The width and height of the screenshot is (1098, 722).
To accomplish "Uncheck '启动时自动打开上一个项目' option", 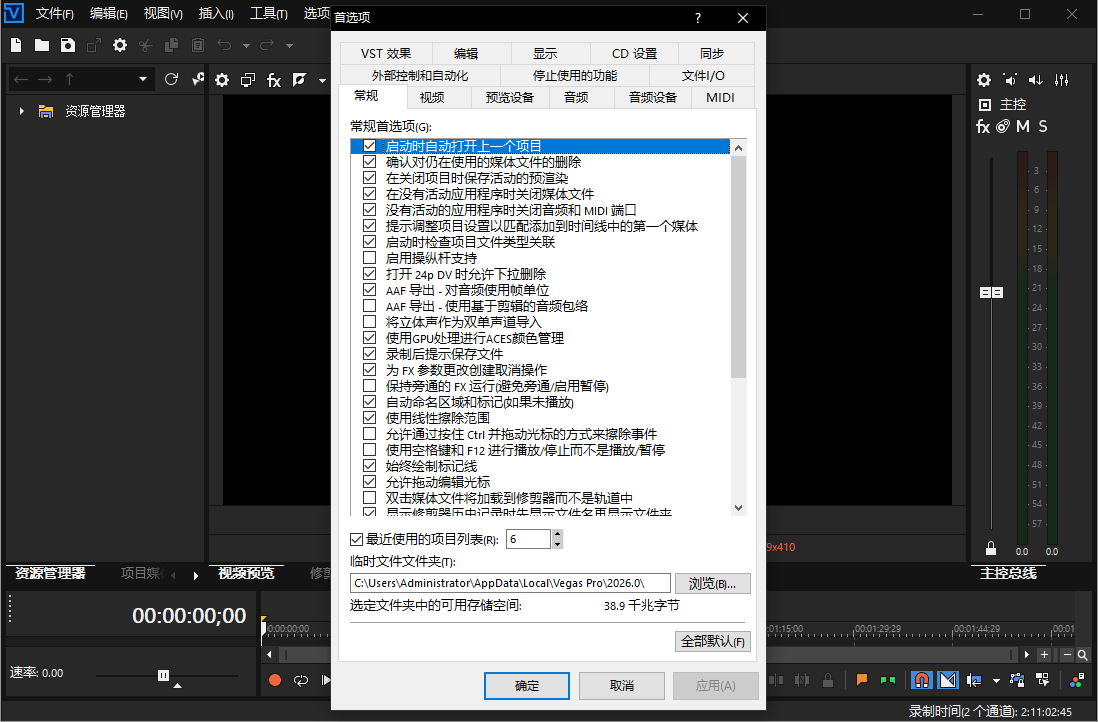I will click(x=369, y=146).
